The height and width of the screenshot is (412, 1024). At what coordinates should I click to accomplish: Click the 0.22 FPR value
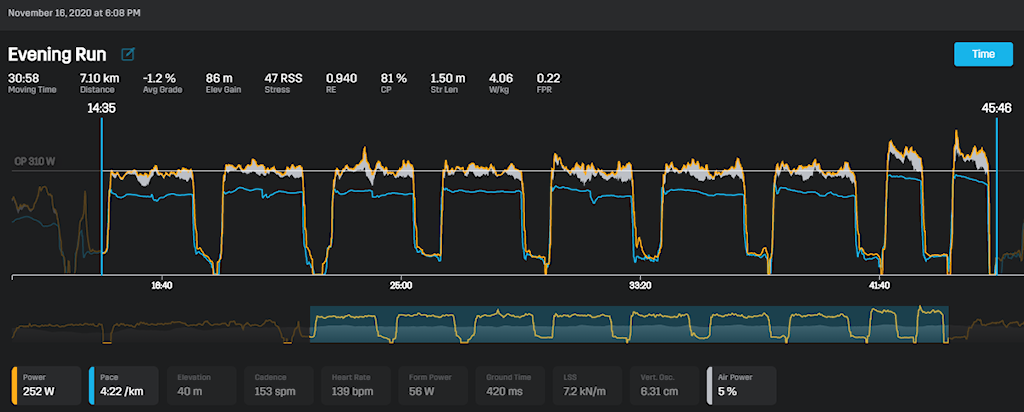548,78
